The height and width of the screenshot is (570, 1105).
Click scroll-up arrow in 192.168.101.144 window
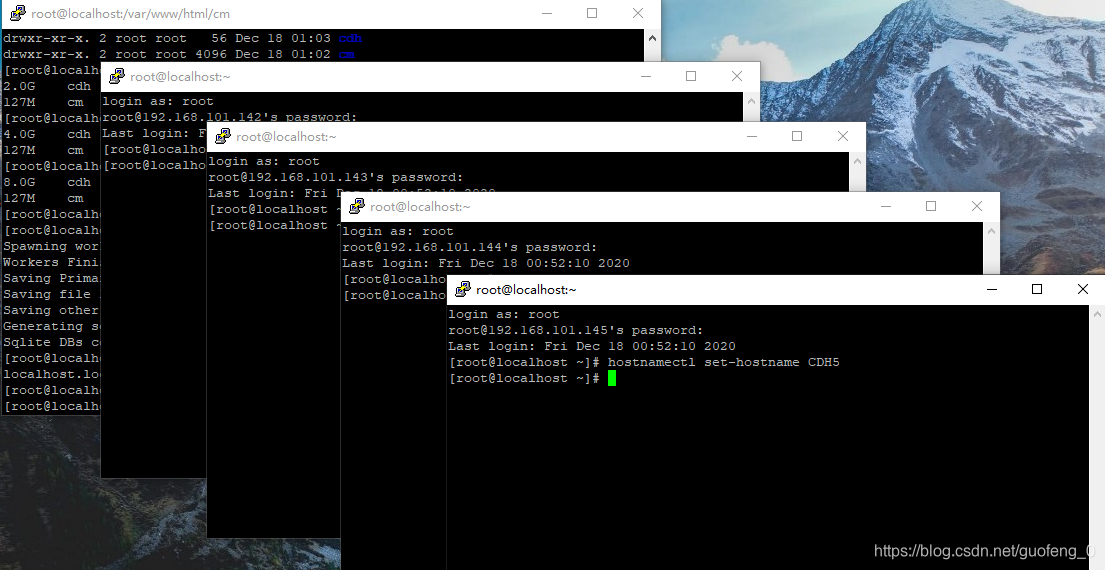click(x=991, y=231)
